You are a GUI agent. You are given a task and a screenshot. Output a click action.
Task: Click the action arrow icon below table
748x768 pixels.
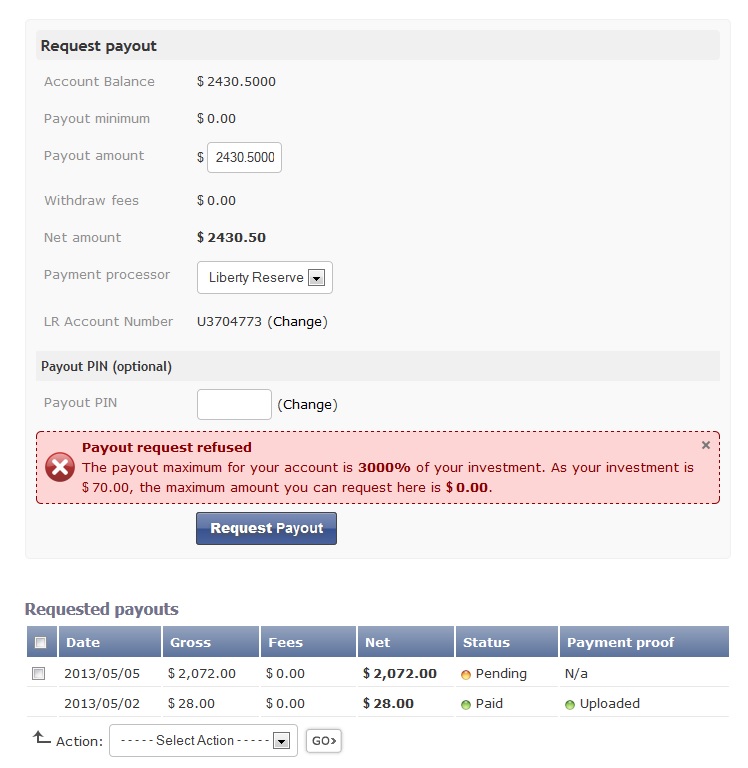[x=42, y=738]
